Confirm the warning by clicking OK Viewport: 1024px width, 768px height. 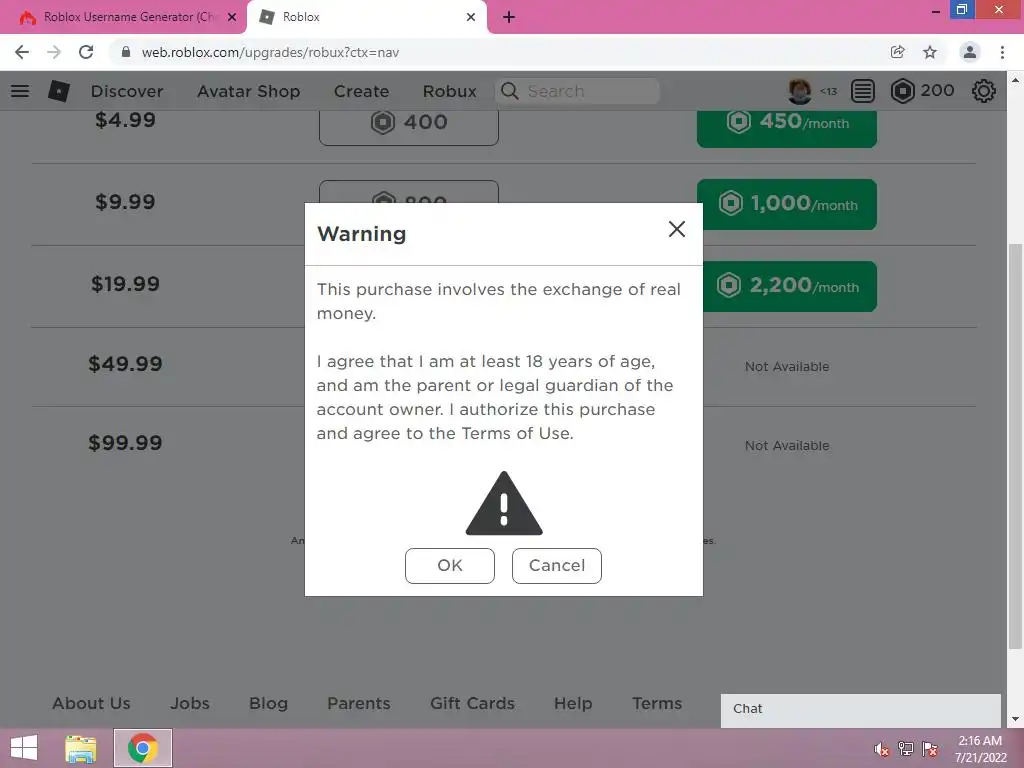click(449, 566)
